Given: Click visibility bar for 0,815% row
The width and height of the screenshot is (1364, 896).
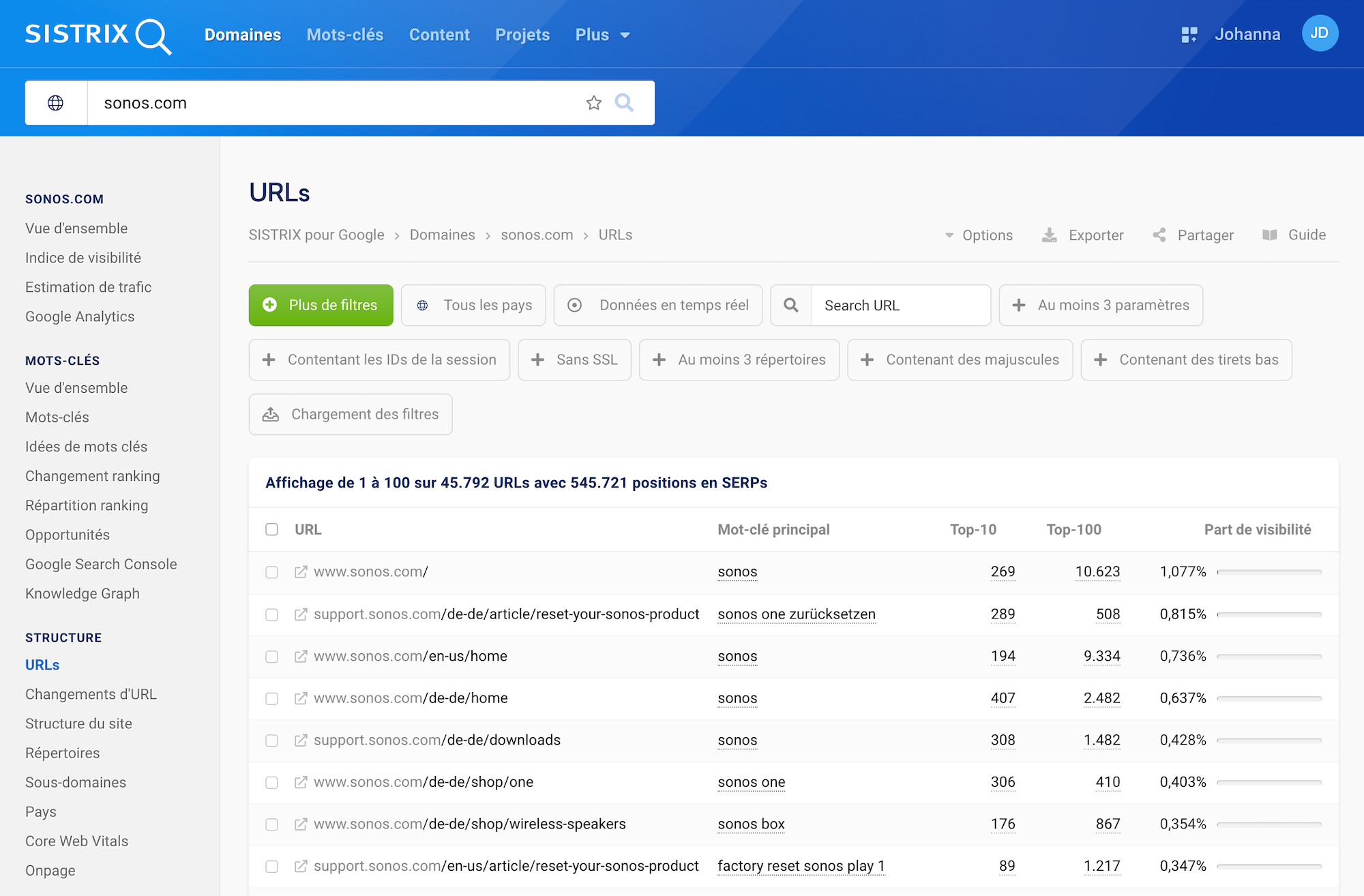Looking at the screenshot, I should click(1269, 614).
